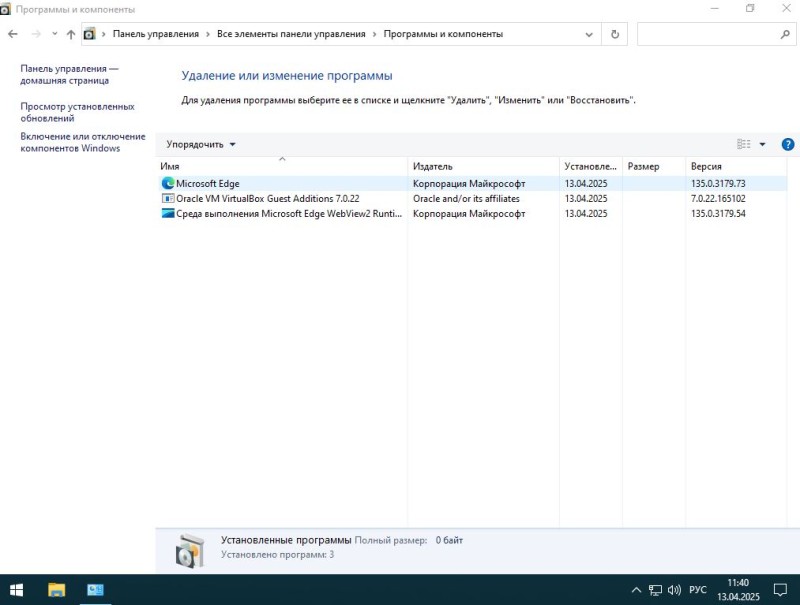This screenshot has height=605, width=800.
Task: Click the VirtualBox Guest Additions icon
Action: coord(168,198)
